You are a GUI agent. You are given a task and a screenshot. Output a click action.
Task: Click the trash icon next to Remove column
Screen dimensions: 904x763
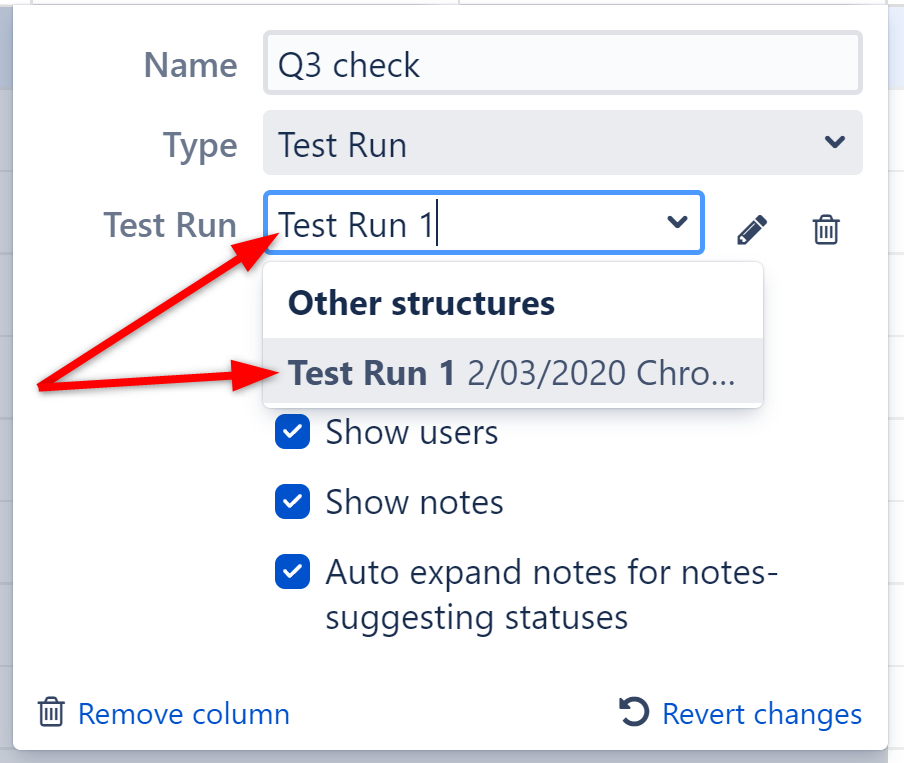coord(51,714)
